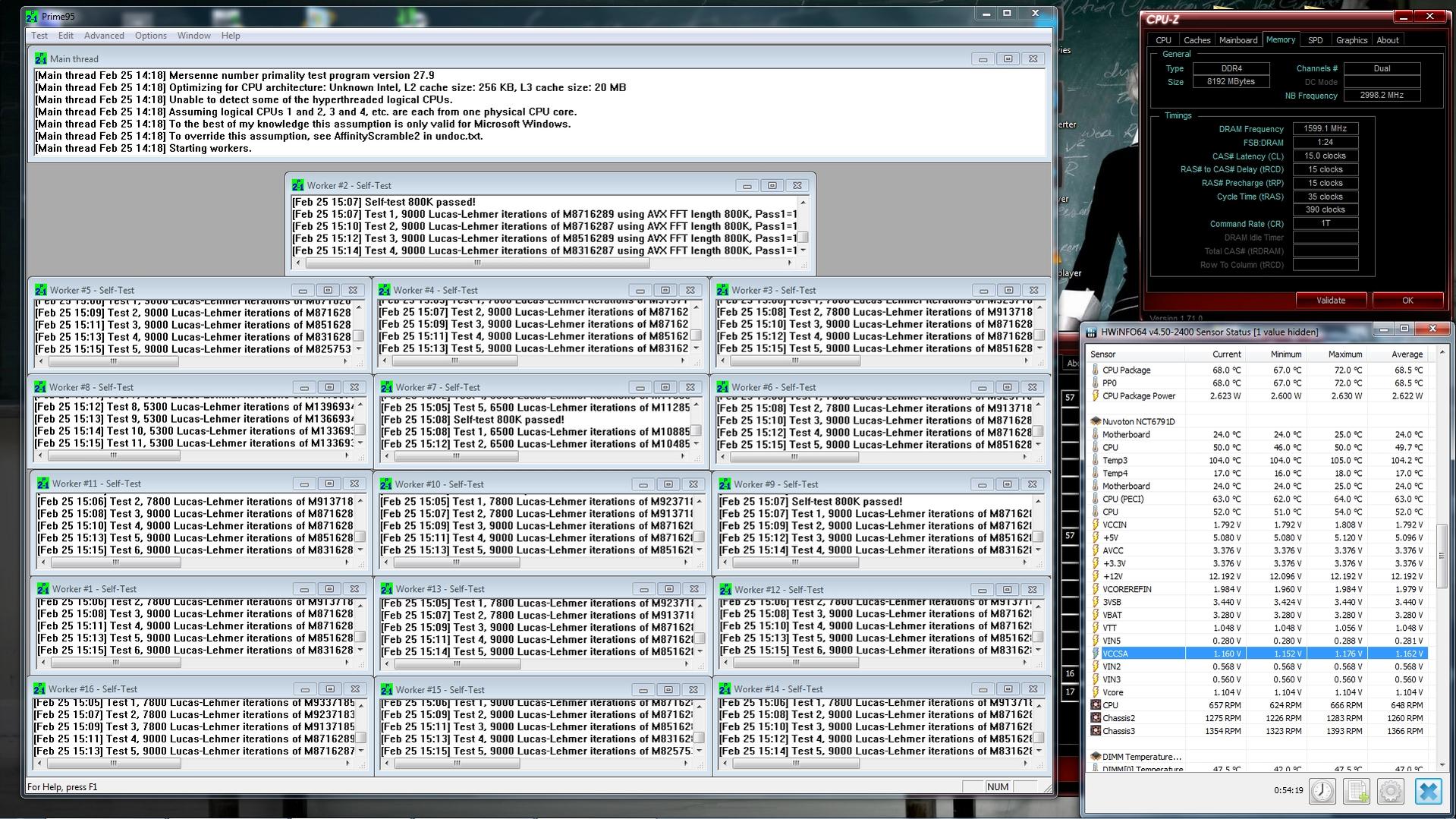Select the Memory tab in CPU-Z
The width and height of the screenshot is (1456, 819).
point(1281,39)
